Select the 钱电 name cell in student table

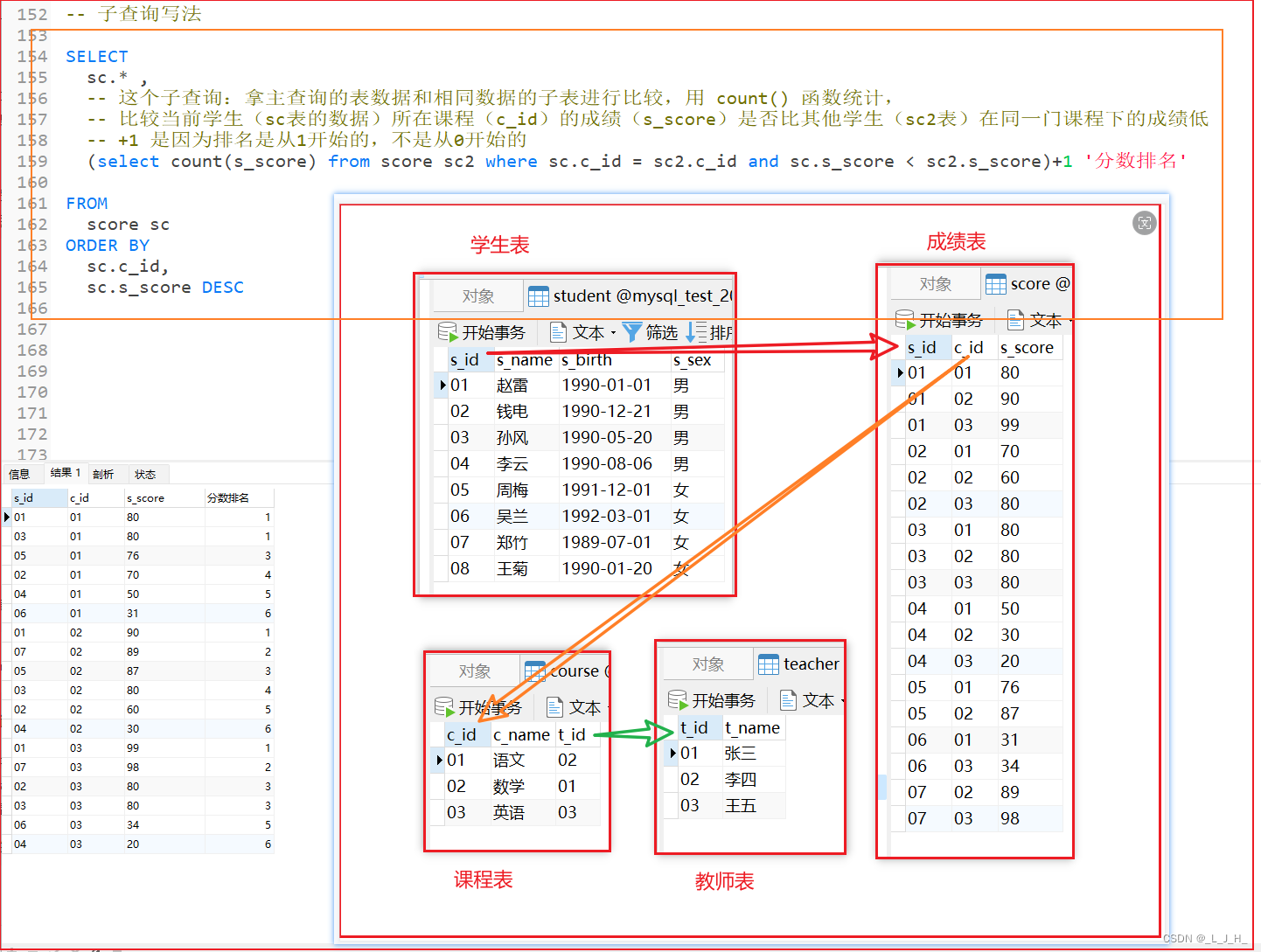point(526,412)
